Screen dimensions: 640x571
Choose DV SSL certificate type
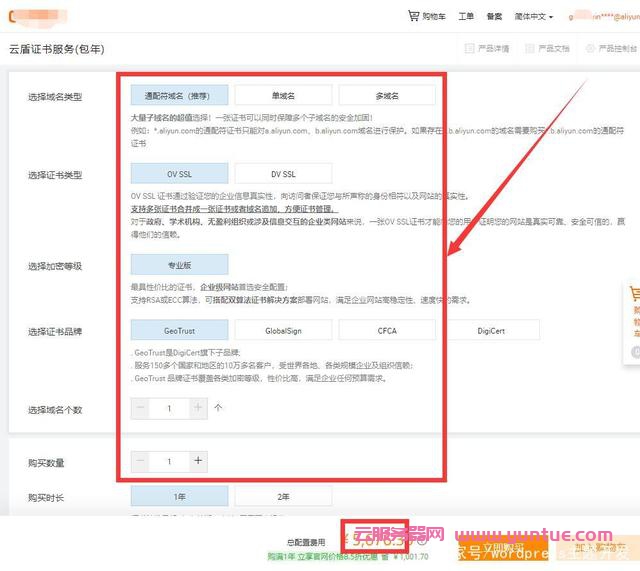coord(284,174)
